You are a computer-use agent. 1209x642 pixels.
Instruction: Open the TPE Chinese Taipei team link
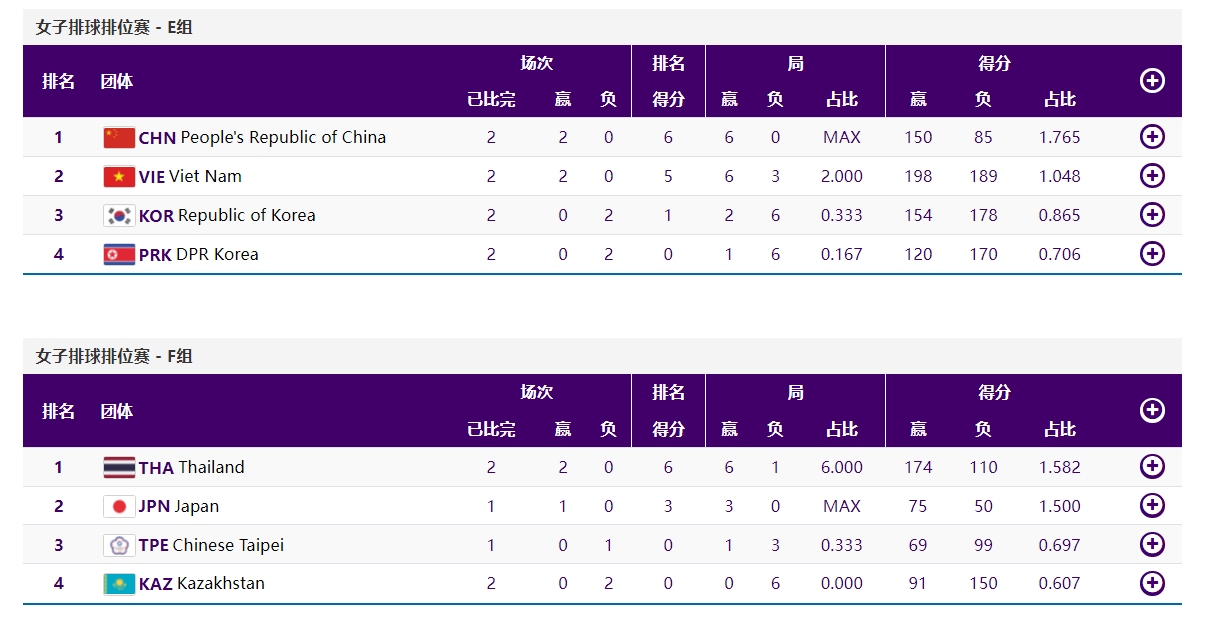211,546
